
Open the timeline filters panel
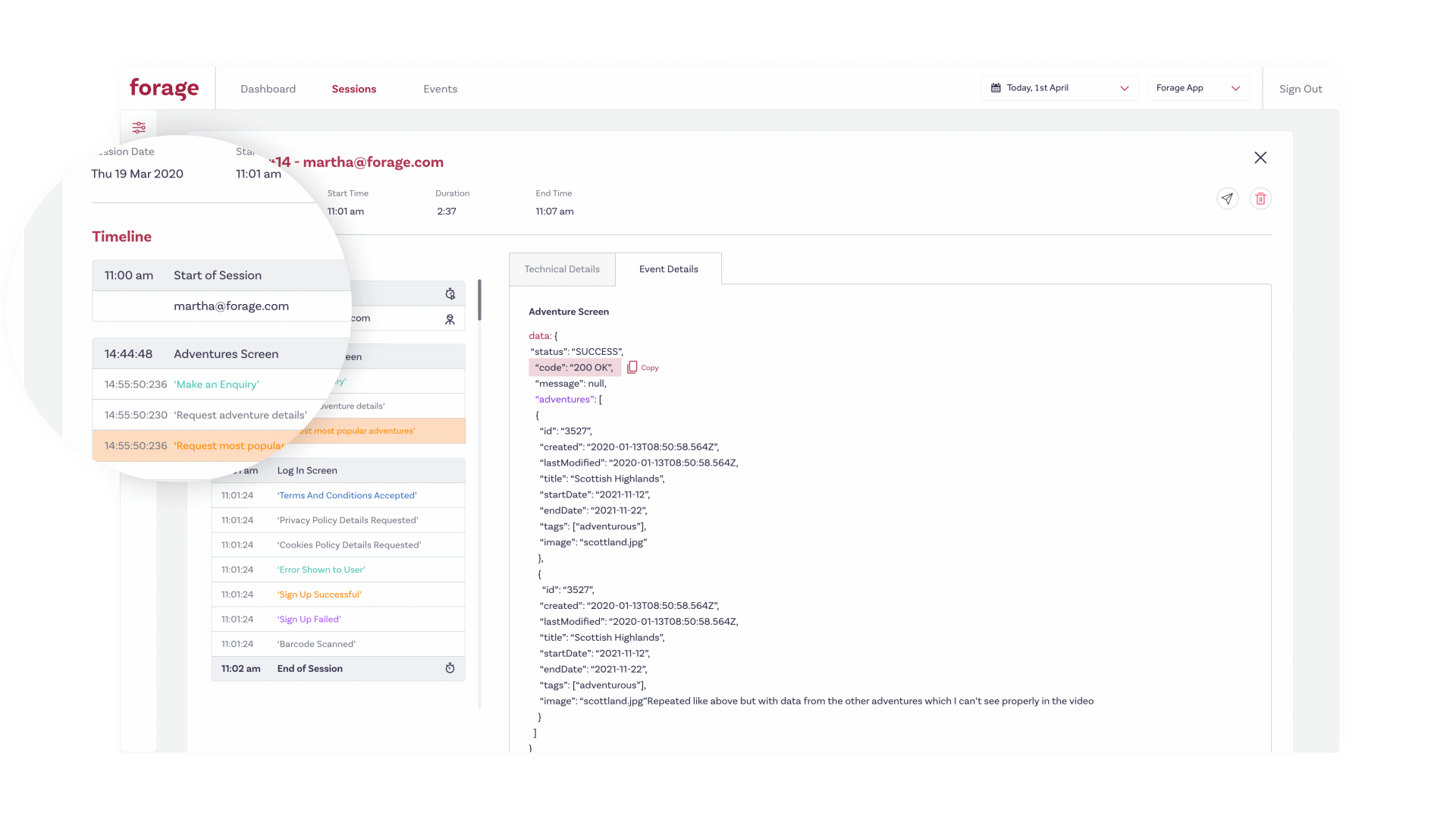point(139,127)
